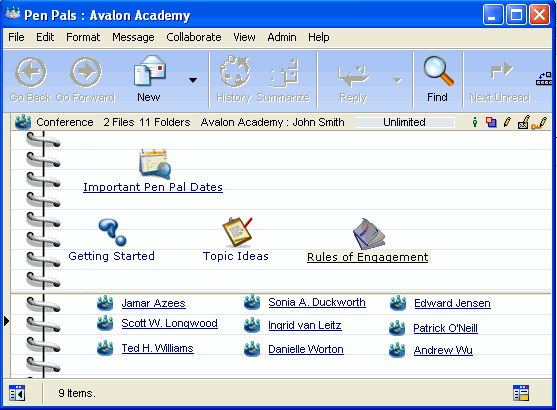The height and width of the screenshot is (410, 557).
Task: Toggle the split pane arrow on left edge
Action: click(x=6, y=321)
